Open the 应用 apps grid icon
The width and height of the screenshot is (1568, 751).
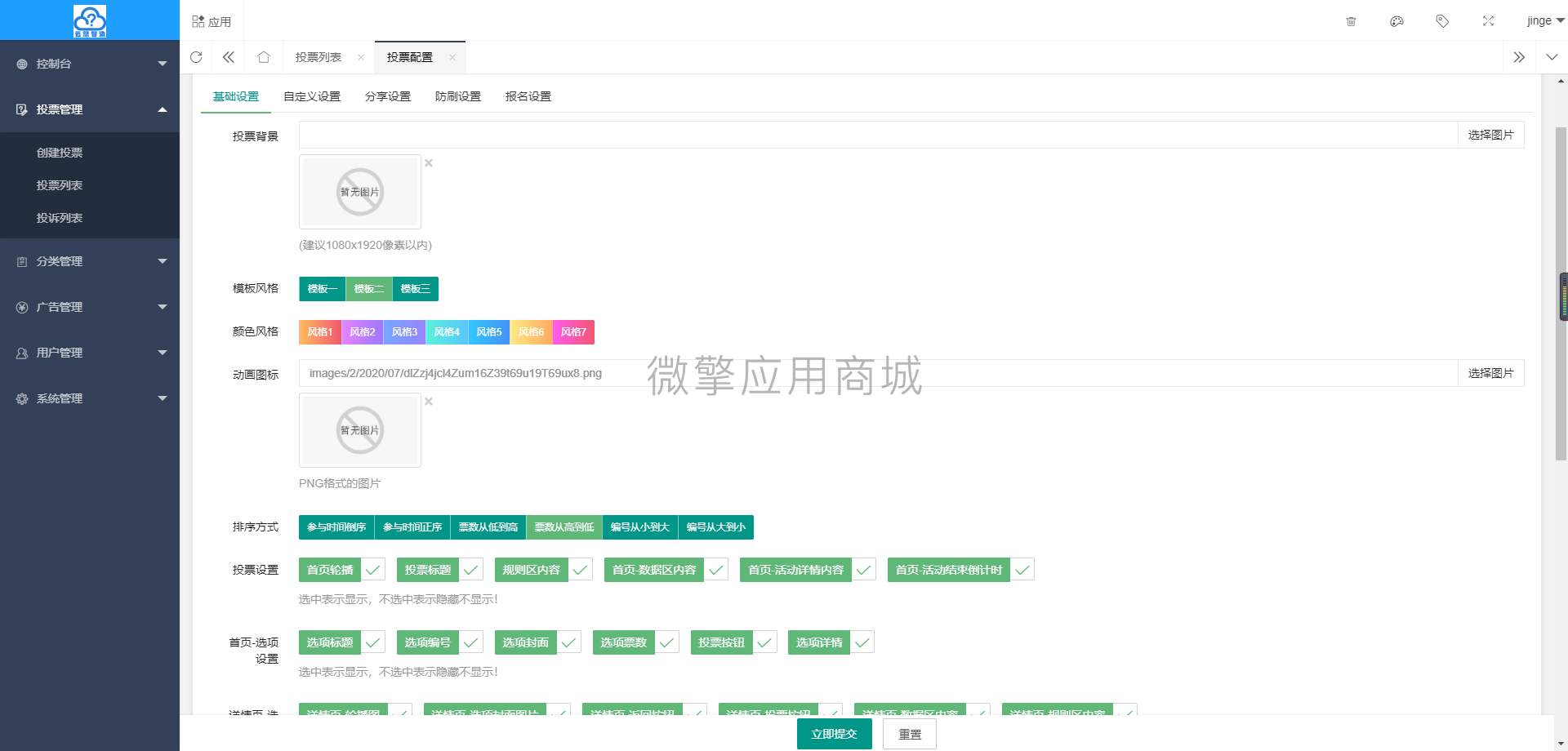tap(198, 21)
